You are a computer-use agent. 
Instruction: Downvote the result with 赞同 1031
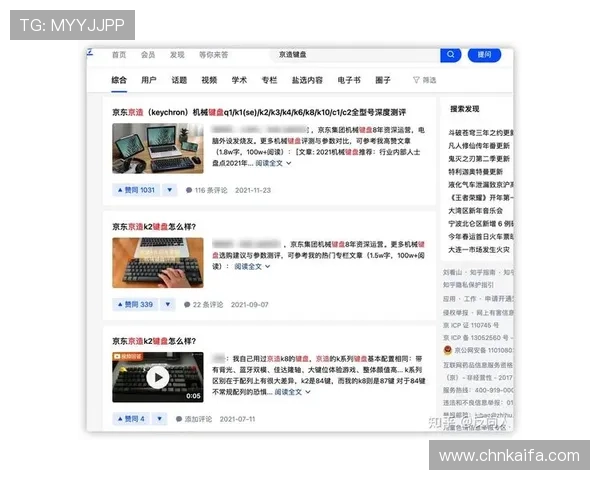(x=170, y=190)
